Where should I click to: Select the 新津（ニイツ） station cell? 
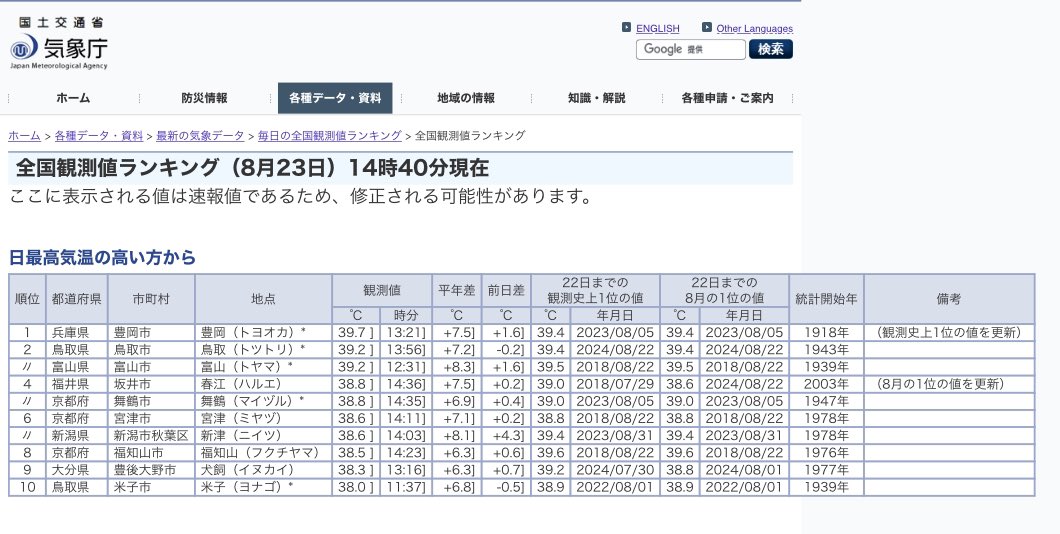[263, 436]
